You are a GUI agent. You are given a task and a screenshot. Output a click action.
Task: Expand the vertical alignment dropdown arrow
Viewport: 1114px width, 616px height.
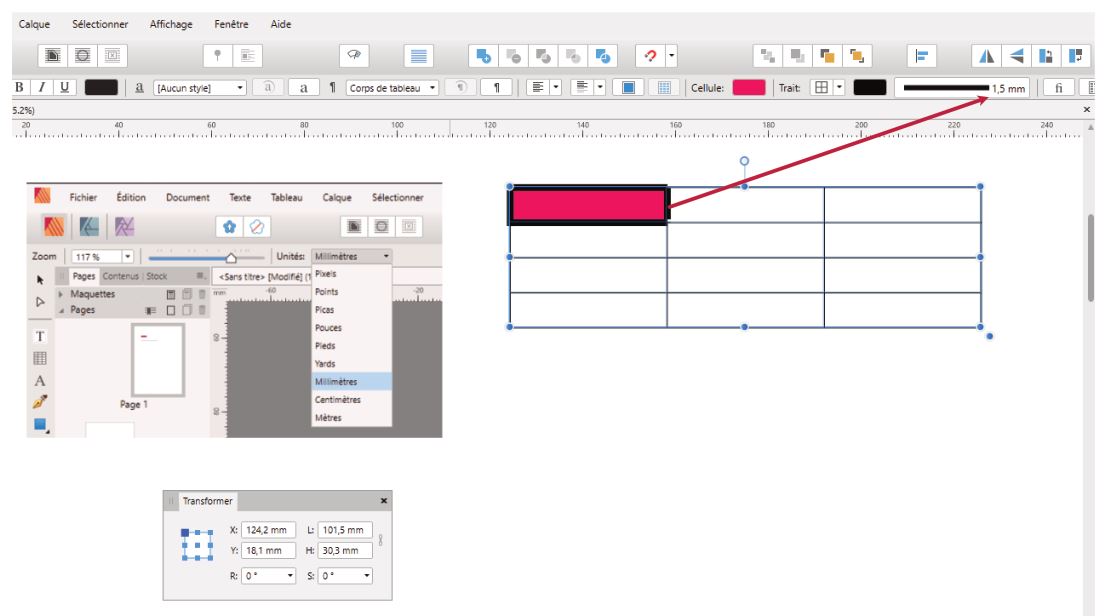click(x=600, y=87)
